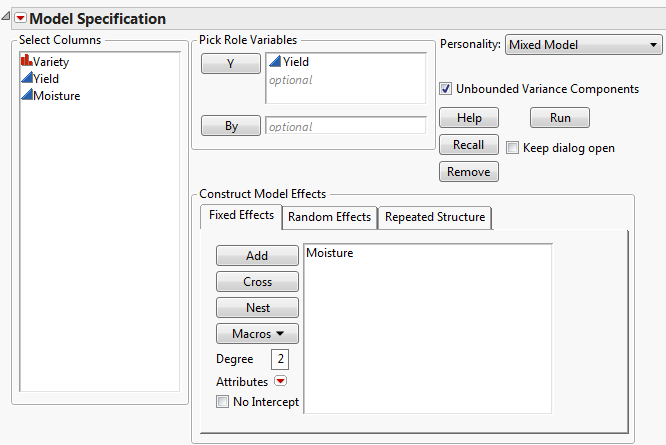
Task: Enable the Keep dialog open checkbox
Action: point(513,148)
